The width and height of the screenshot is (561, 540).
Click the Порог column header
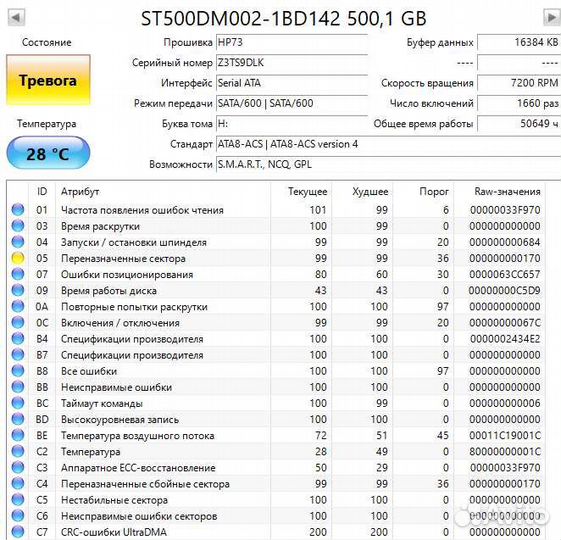[x=423, y=191]
